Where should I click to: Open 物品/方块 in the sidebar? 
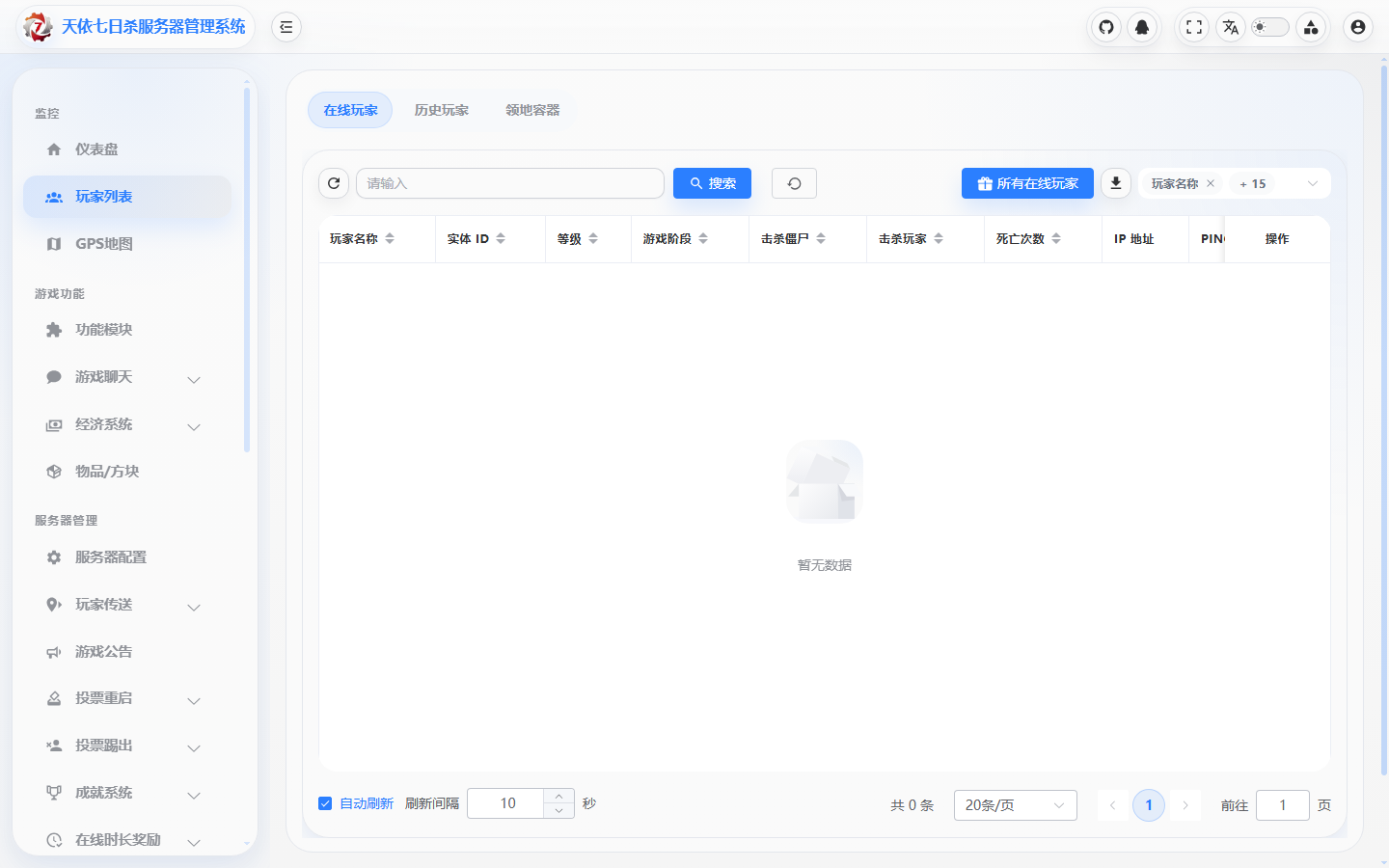(127, 472)
